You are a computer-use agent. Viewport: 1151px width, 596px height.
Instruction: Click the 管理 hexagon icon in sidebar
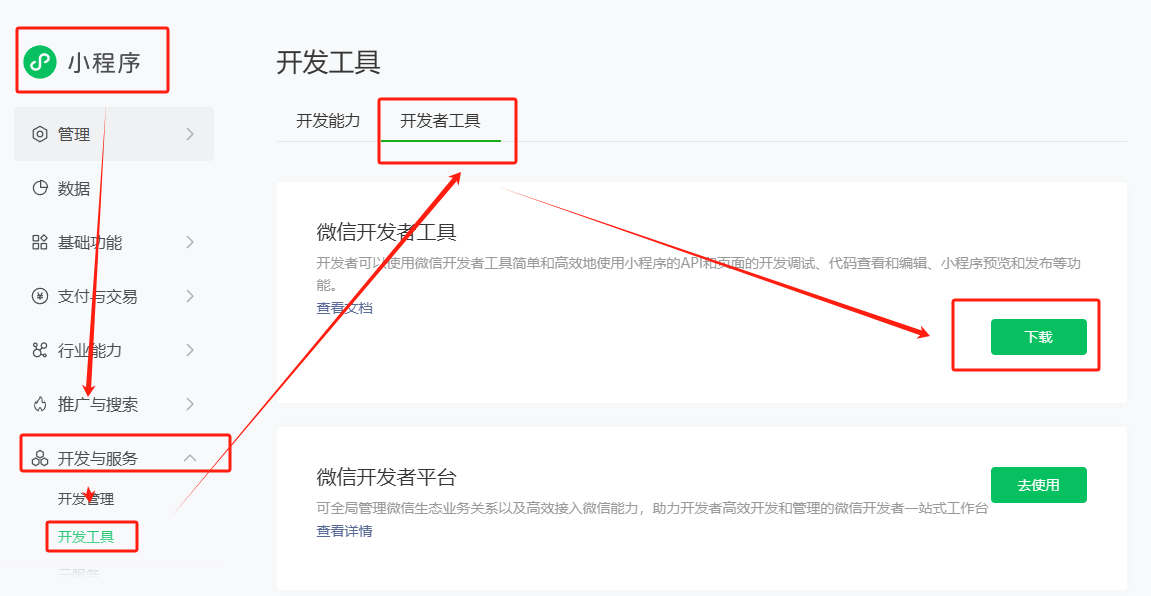click(40, 135)
